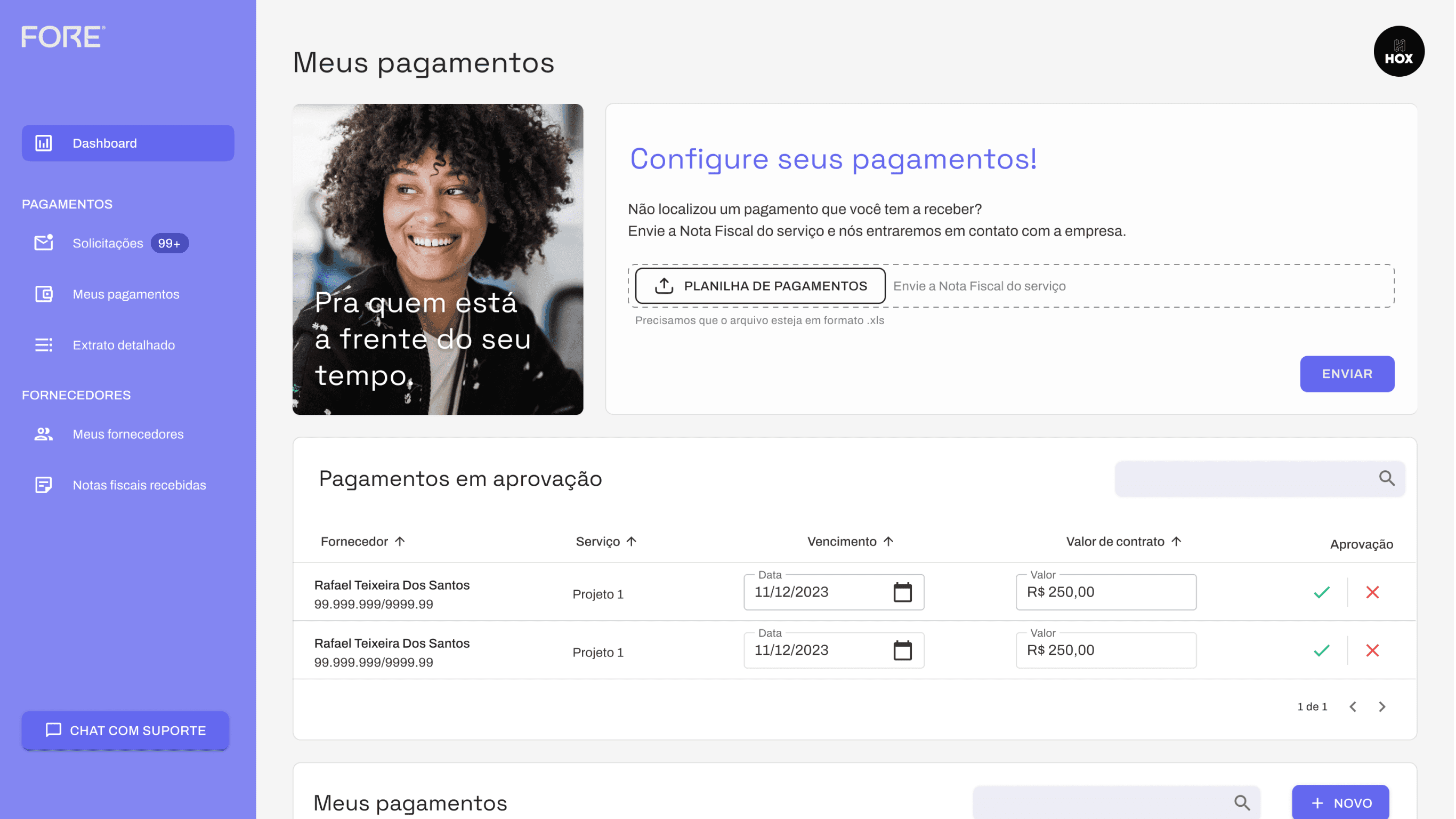Click search icon in bottom Meus pagamentos
Viewport: 1456px width, 819px height.
(1241, 802)
